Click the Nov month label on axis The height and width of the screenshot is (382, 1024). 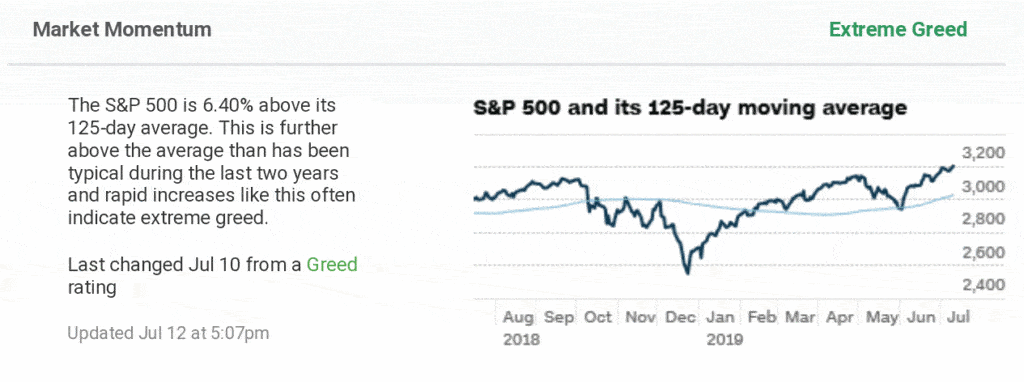[x=640, y=318]
